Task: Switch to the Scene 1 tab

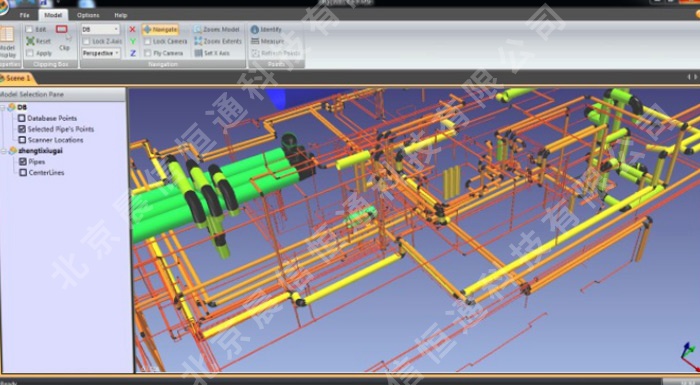Action: (x=17, y=78)
